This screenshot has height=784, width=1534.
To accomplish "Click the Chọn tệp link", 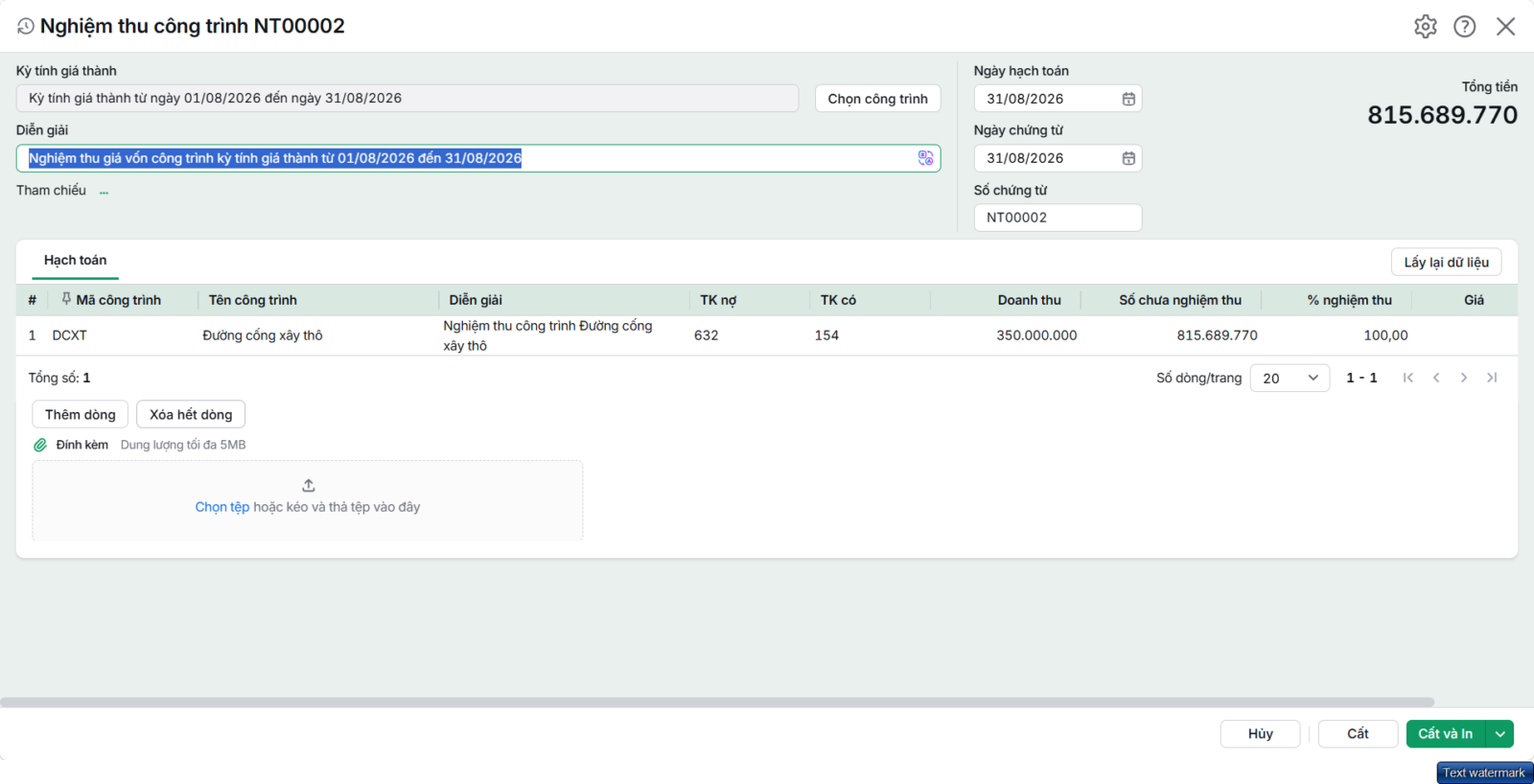I will [222, 507].
